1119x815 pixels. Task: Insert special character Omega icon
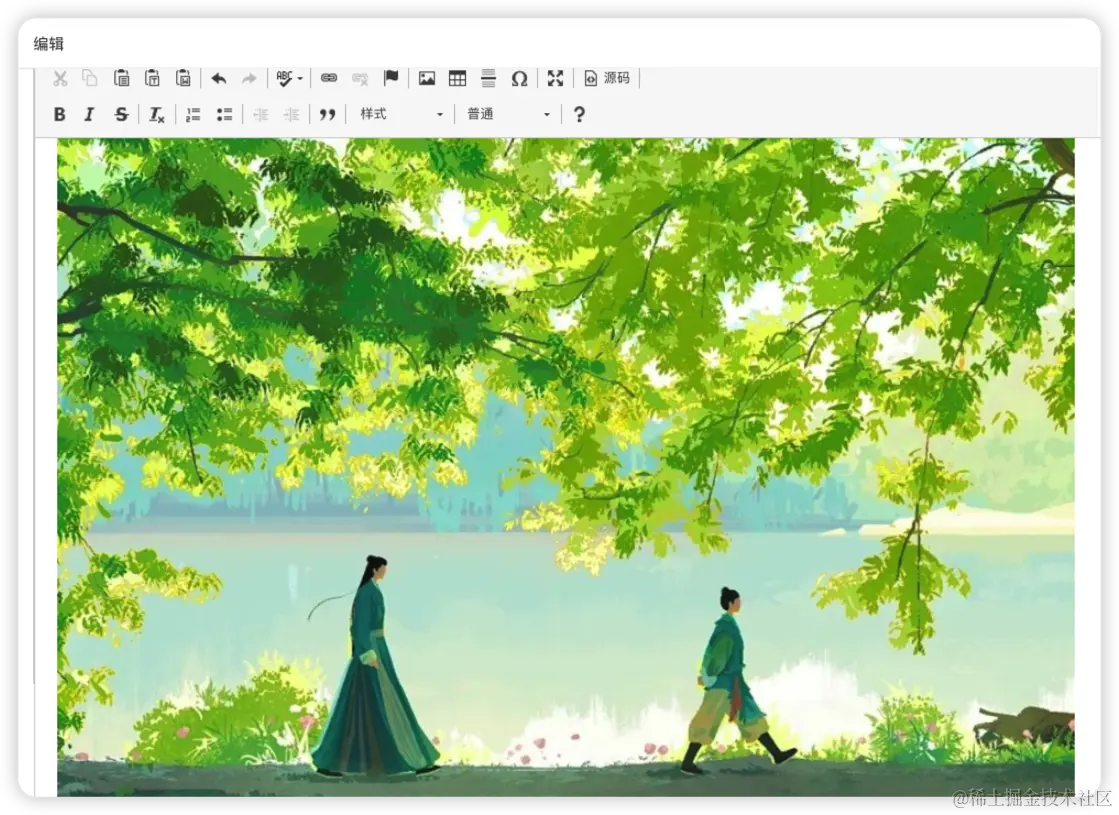[x=520, y=78]
